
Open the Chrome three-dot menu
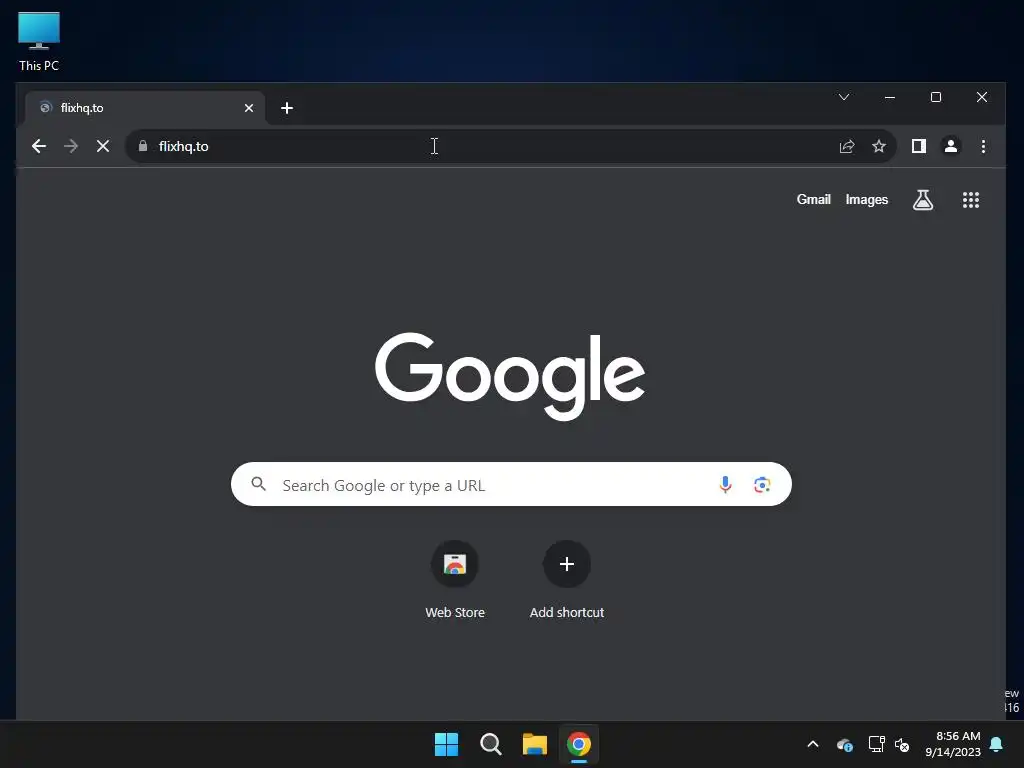[x=983, y=146]
